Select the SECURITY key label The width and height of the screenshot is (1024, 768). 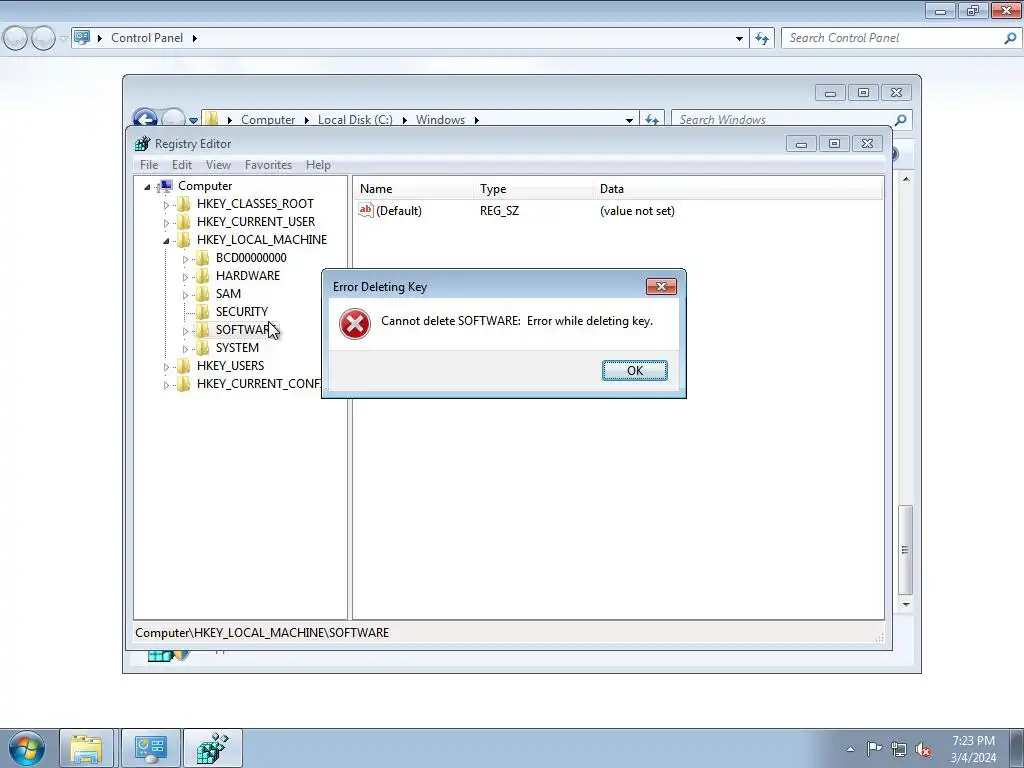coord(242,312)
